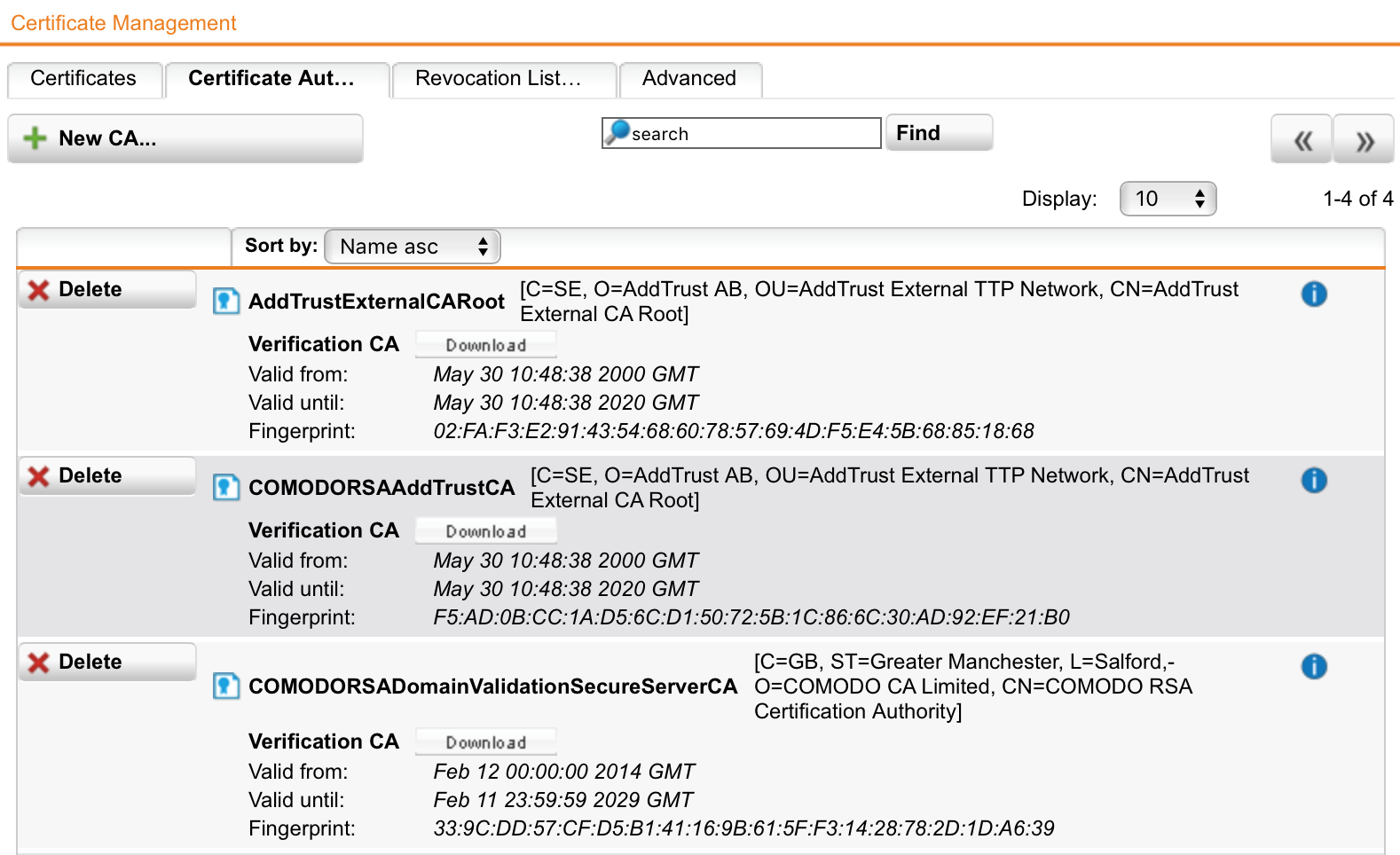
Task: Open the Display count dropdown
Action: [1168, 199]
